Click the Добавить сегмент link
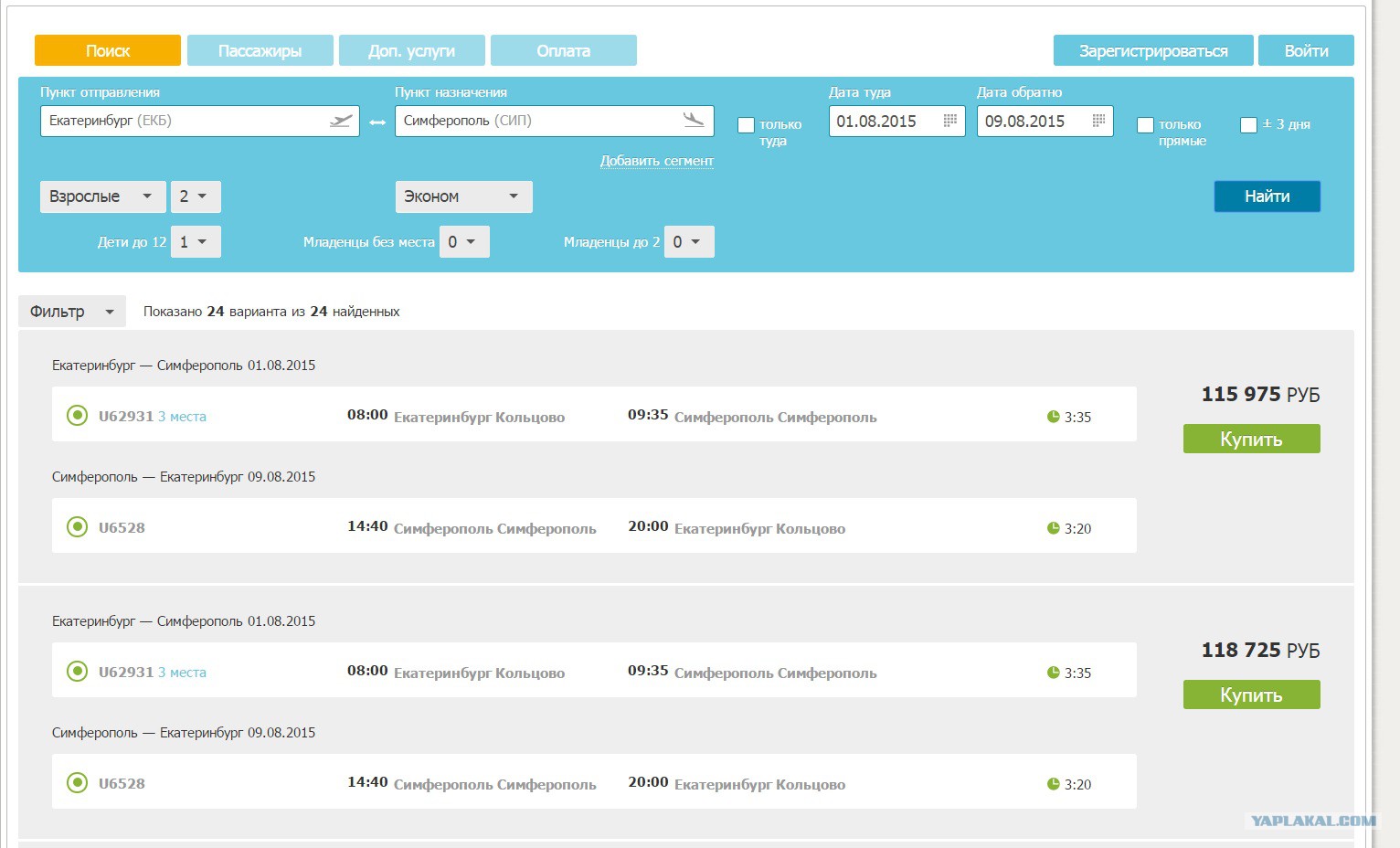This screenshot has width=1400, height=848. (657, 161)
